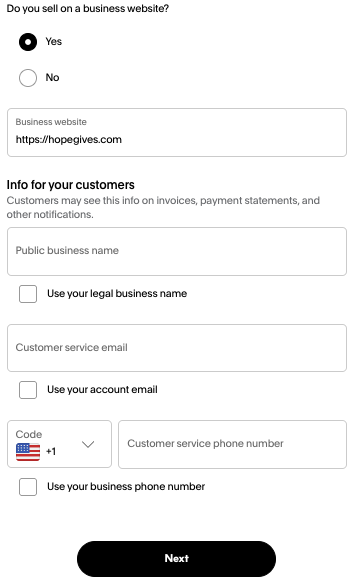The width and height of the screenshot is (364, 582).
Task: Click the "Info for your customers" heading
Action: tap(70, 184)
